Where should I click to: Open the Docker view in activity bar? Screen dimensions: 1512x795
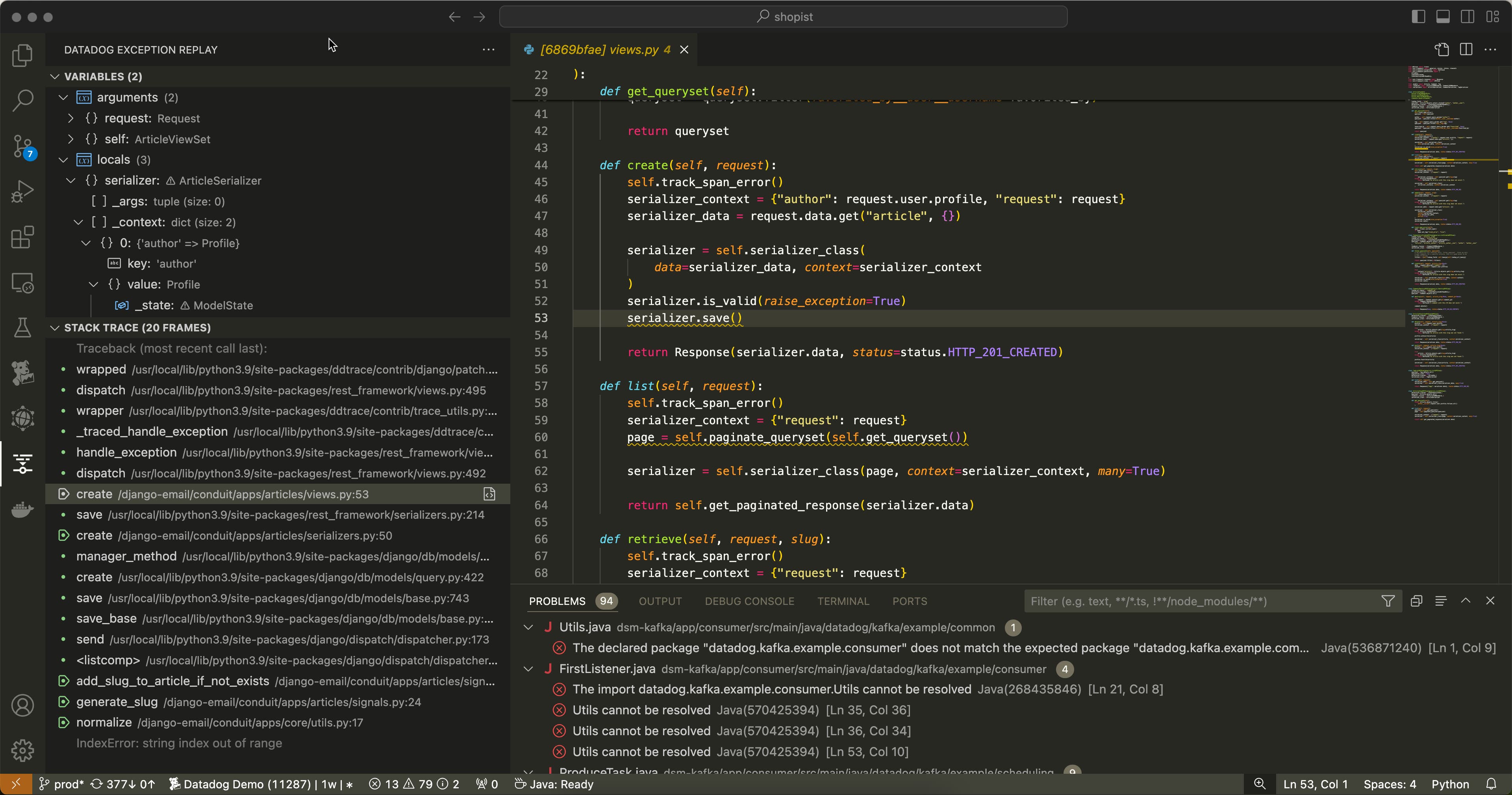(22, 509)
